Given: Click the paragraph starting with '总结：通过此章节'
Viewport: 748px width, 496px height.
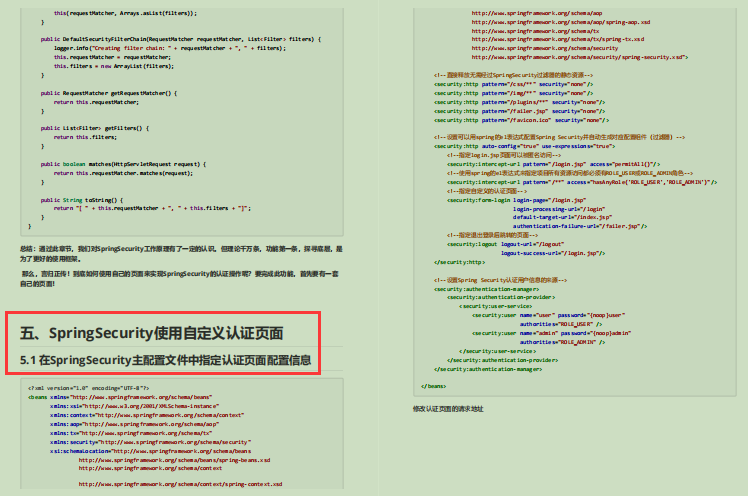Looking at the screenshot, I should point(181,254).
